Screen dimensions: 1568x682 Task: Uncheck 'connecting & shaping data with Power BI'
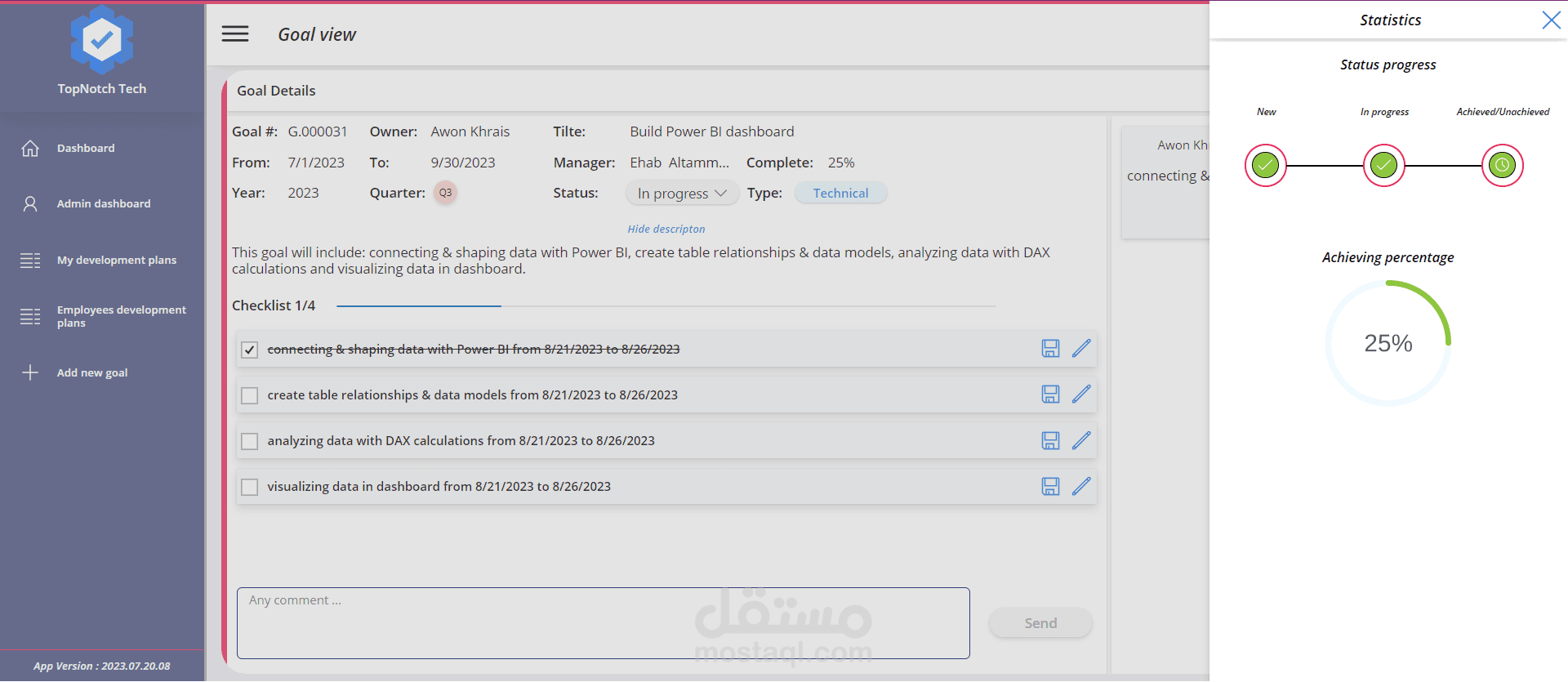click(250, 350)
